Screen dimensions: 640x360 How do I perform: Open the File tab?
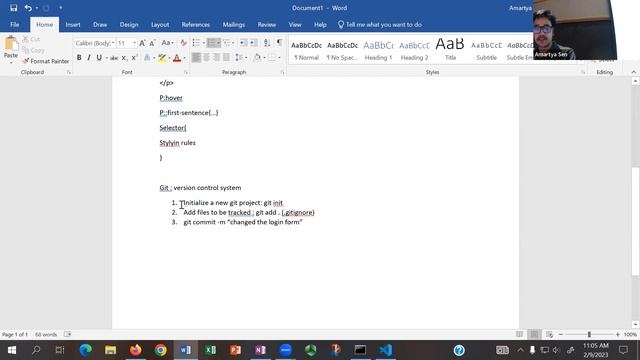15,24
